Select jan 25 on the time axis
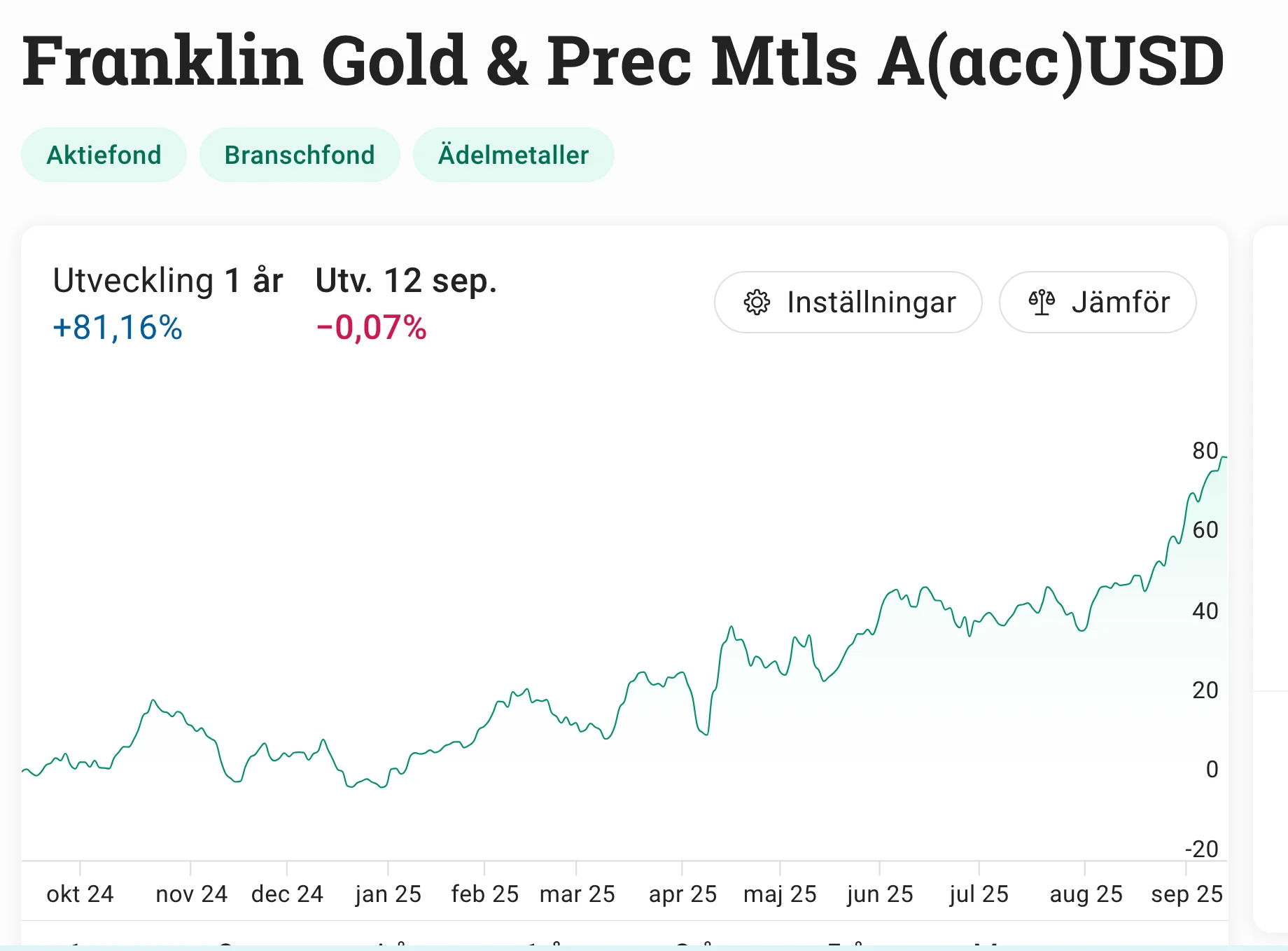The width and height of the screenshot is (1288, 951). click(388, 894)
